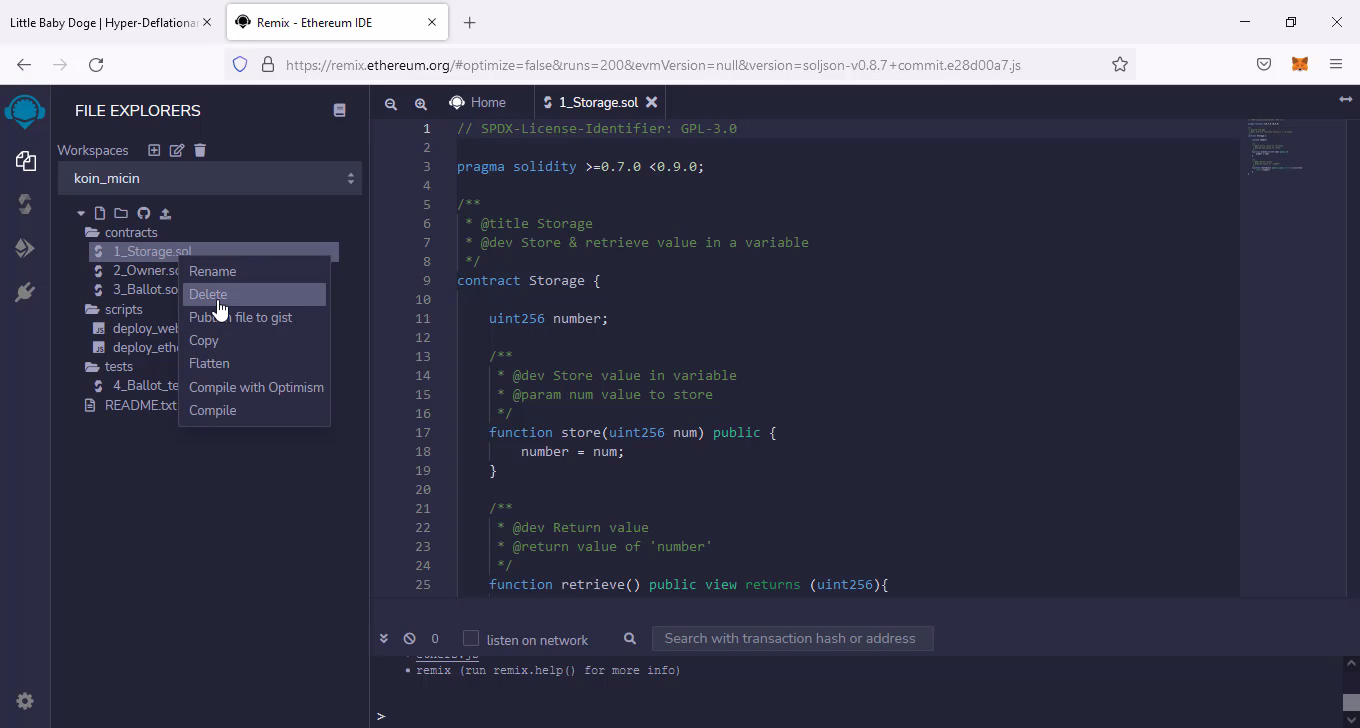
Task: Click the transaction hash search field
Action: coord(791,638)
